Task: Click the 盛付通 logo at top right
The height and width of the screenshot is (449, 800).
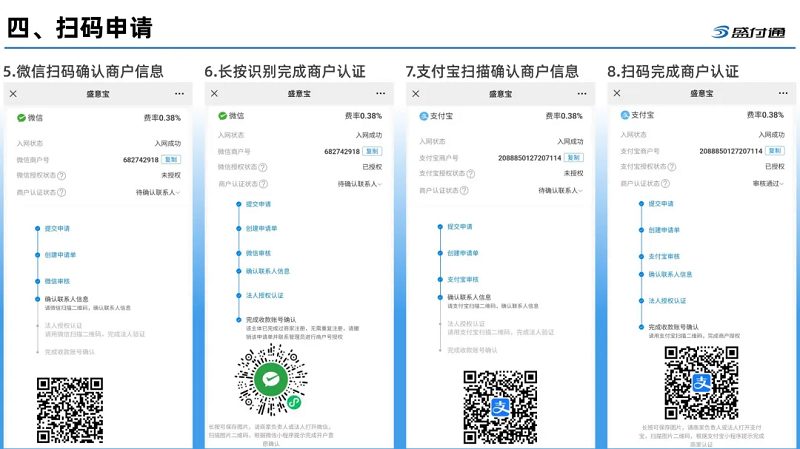Action: click(748, 31)
